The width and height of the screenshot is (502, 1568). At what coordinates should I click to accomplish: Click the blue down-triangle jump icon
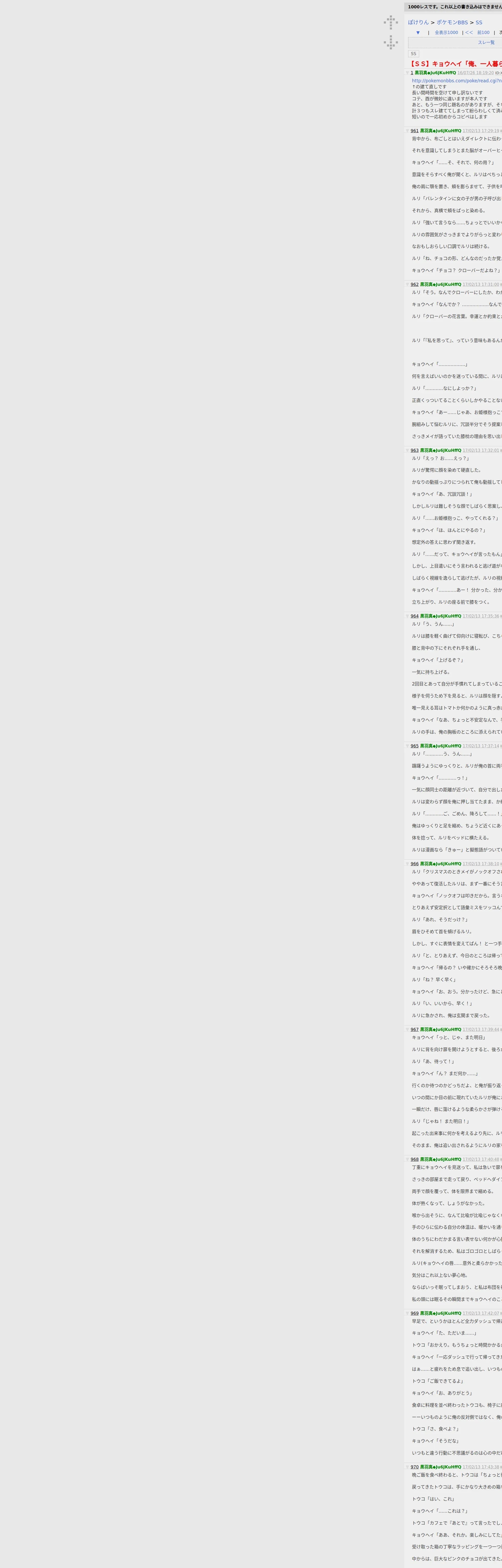point(418,33)
